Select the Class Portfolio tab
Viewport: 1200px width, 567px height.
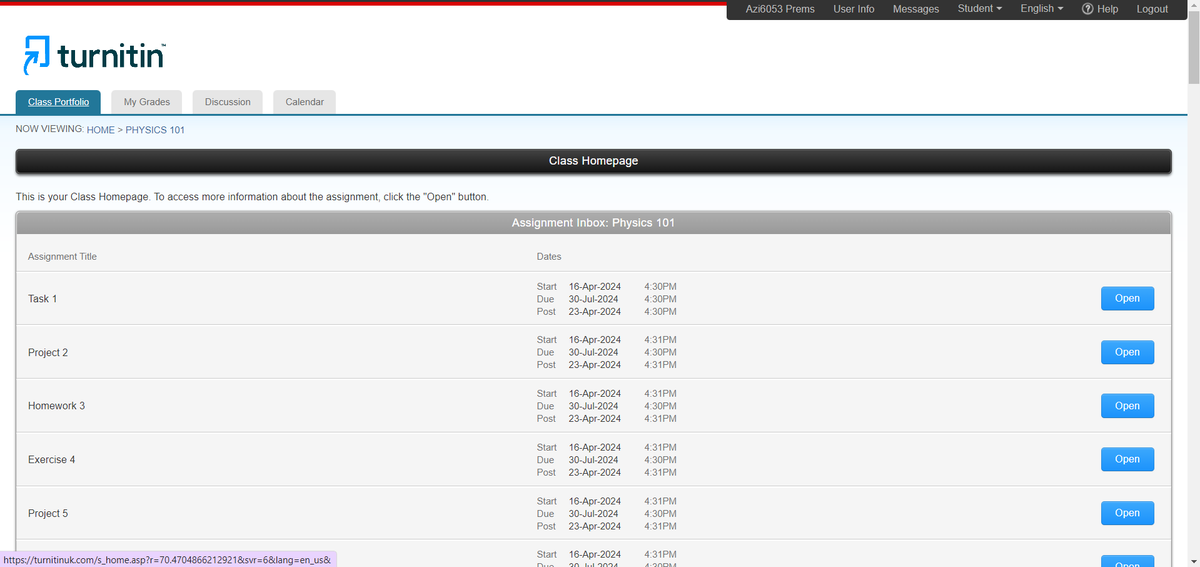pyautogui.click(x=58, y=102)
